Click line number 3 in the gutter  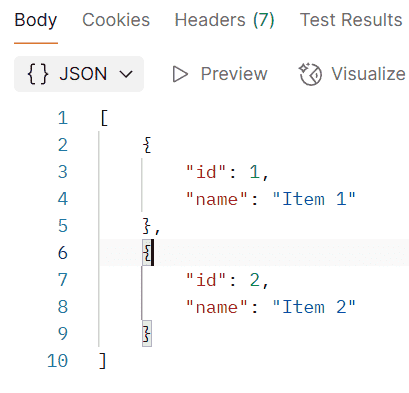click(x=63, y=172)
